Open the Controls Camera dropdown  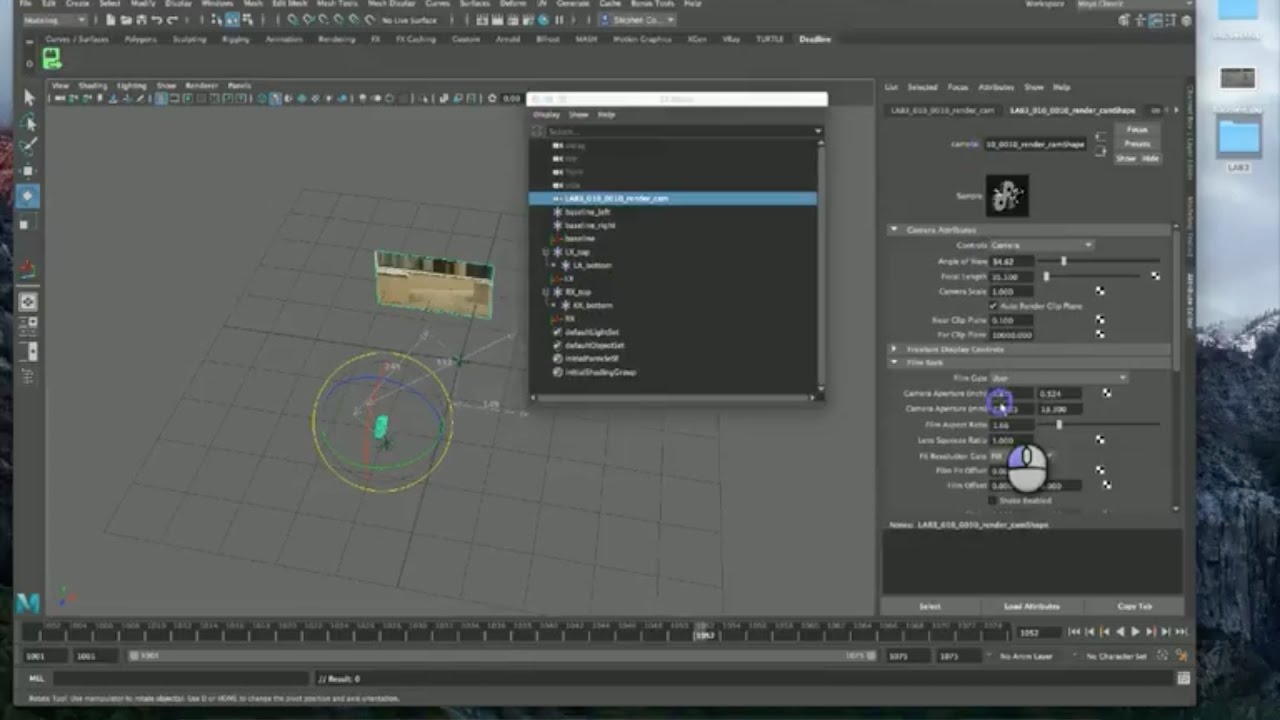point(1041,245)
